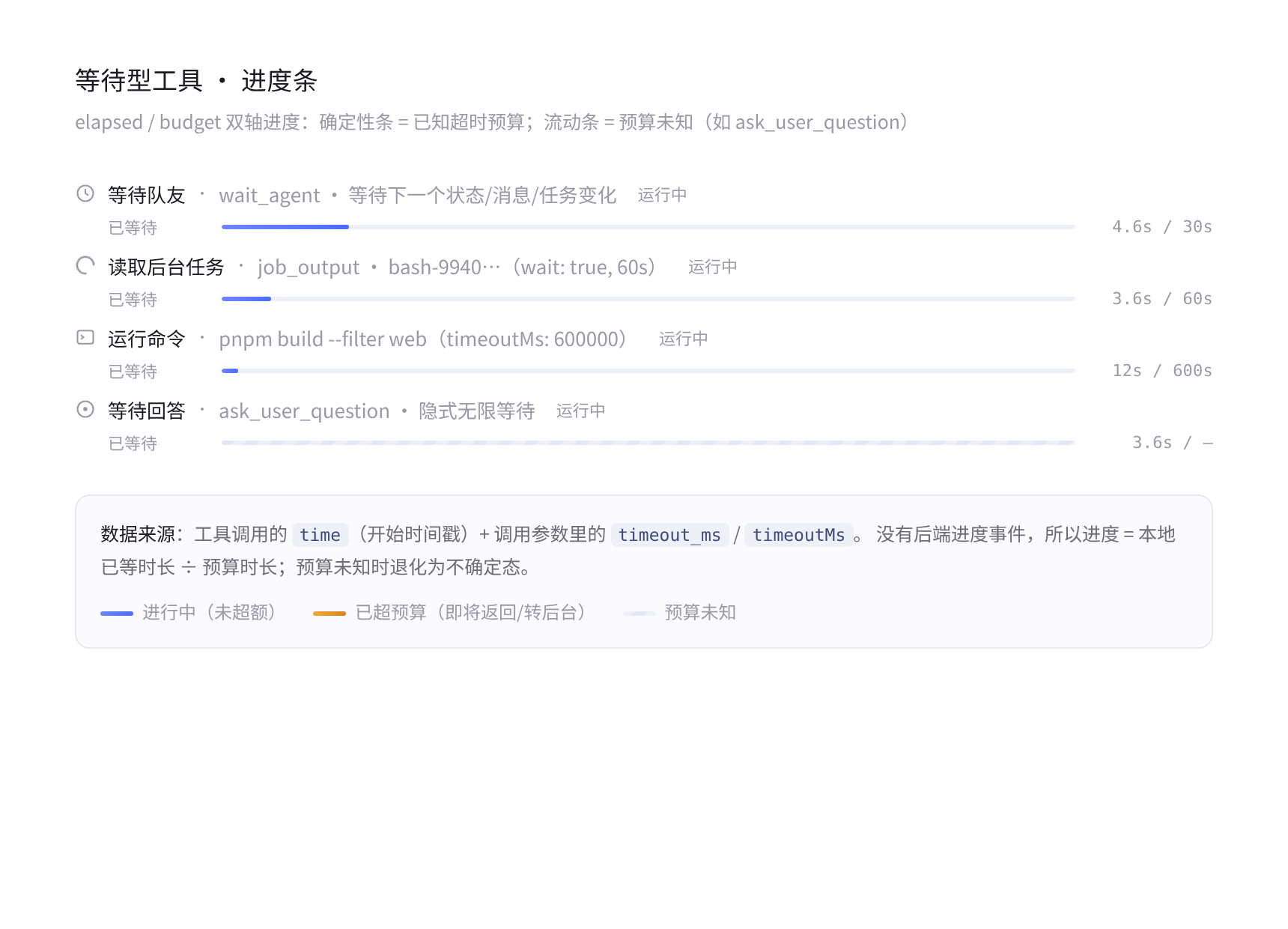Click the 12s / 600s elapsed value
The image size is (1288, 929).
tap(1162, 371)
